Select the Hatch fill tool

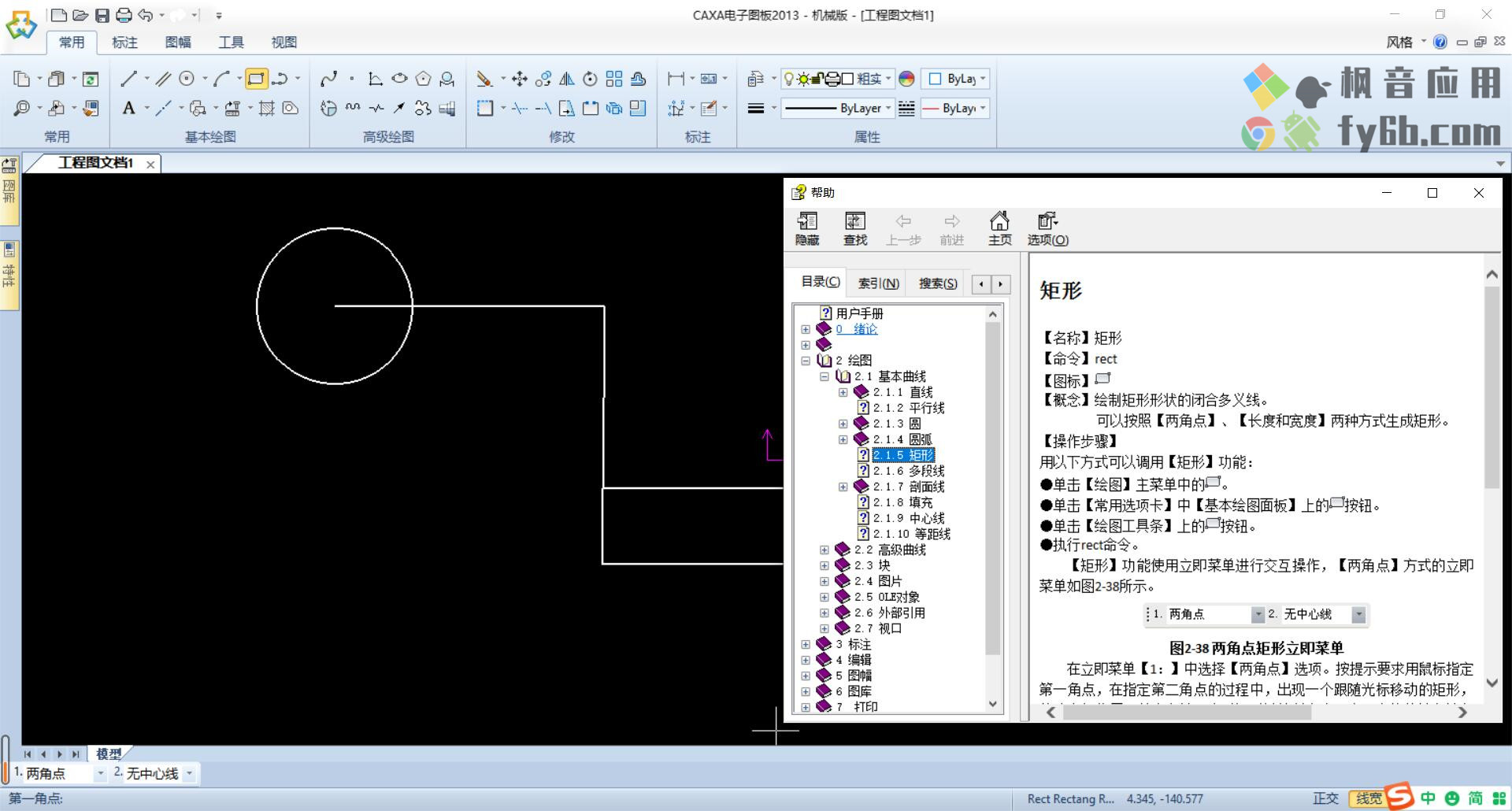267,108
